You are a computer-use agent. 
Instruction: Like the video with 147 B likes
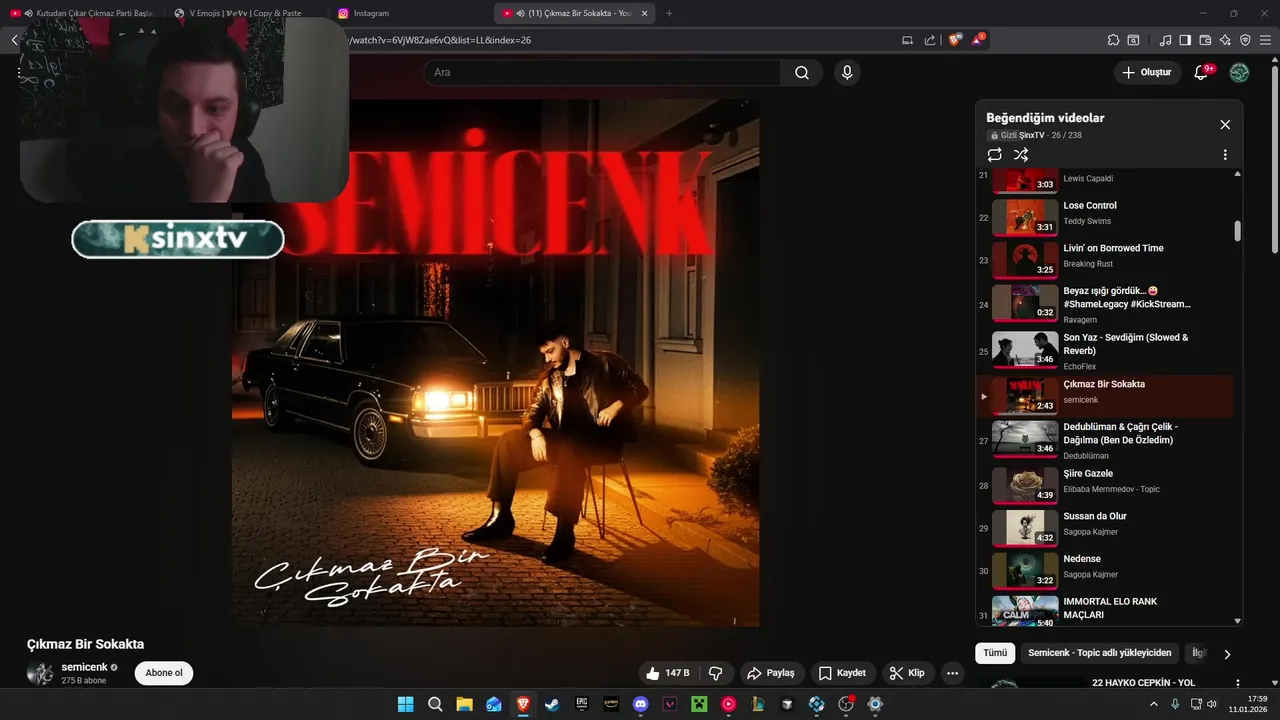(669, 673)
